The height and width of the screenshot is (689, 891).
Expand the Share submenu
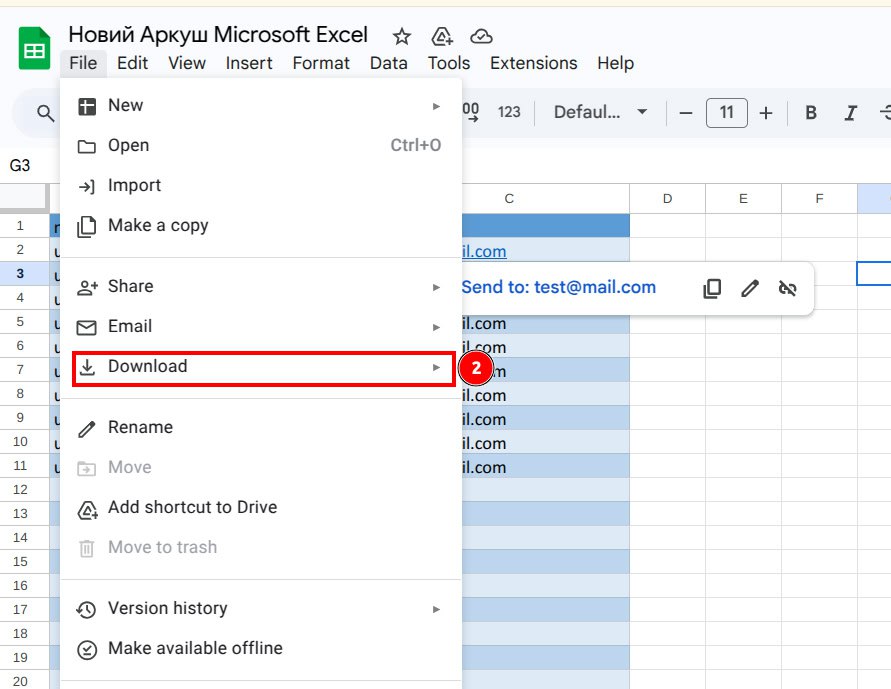[261, 287]
